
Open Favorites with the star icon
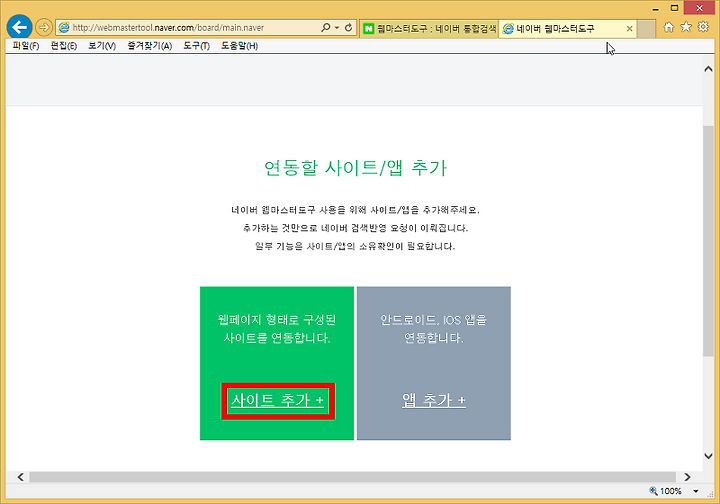[686, 27]
